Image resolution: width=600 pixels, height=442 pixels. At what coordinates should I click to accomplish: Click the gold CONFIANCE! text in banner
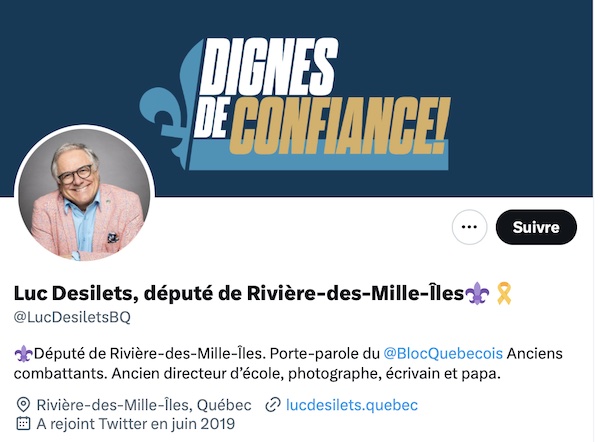[x=339, y=125]
